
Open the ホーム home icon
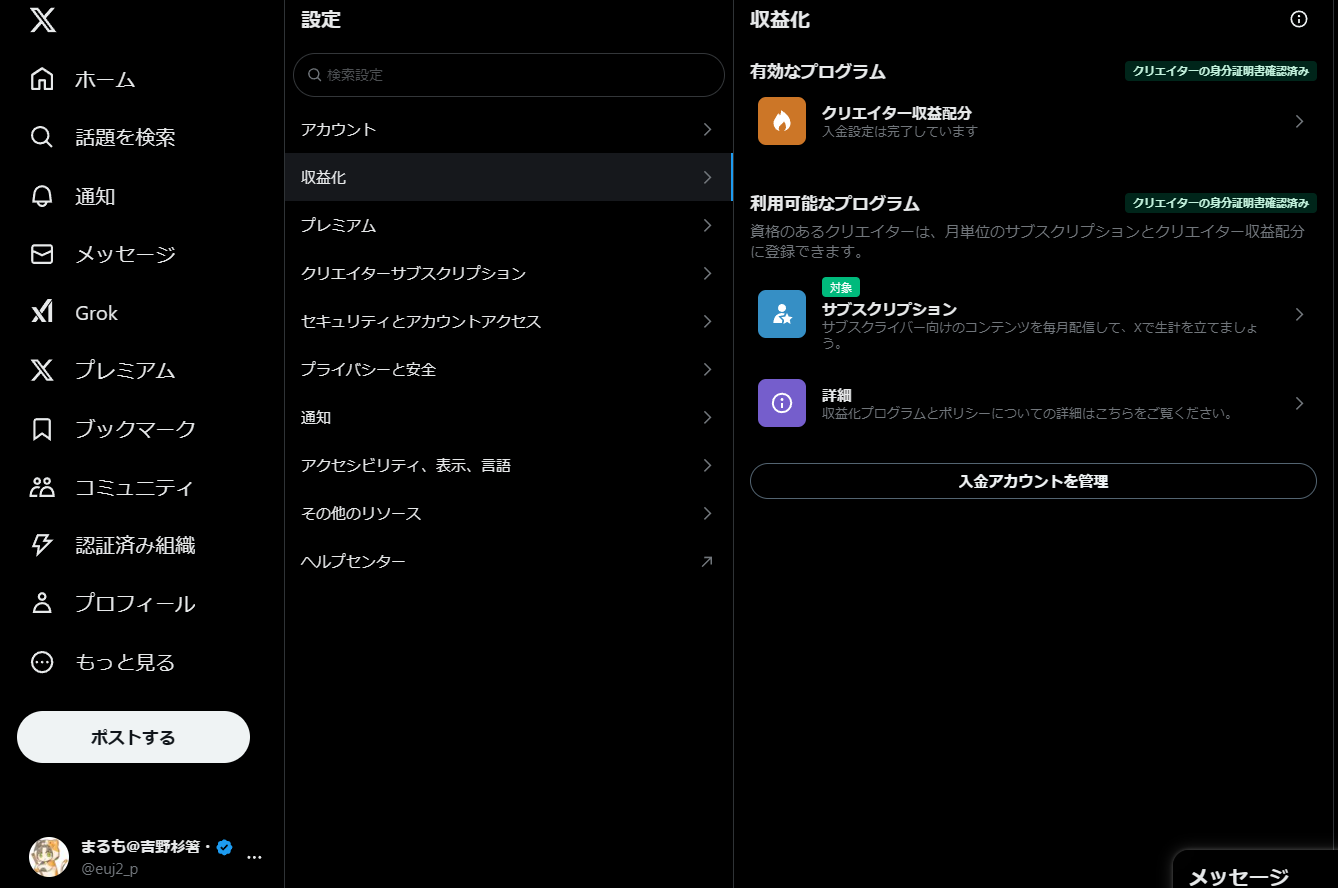coord(42,79)
